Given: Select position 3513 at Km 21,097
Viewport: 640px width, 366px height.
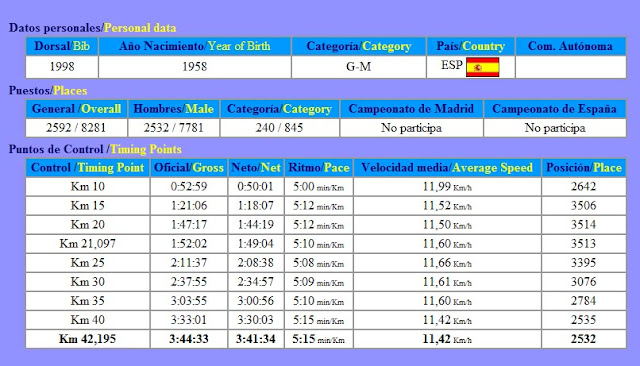Looking at the screenshot, I should point(584,244).
